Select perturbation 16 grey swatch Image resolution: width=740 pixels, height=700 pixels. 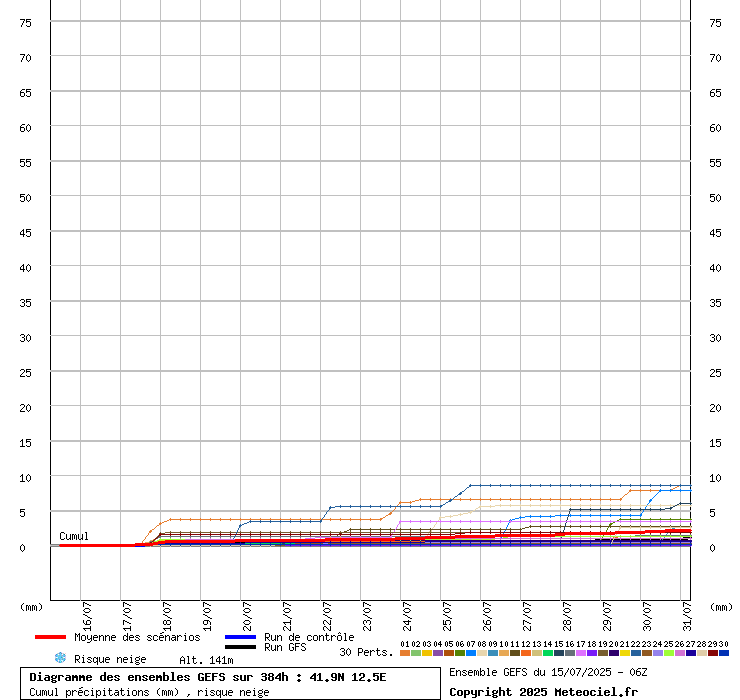click(570, 653)
